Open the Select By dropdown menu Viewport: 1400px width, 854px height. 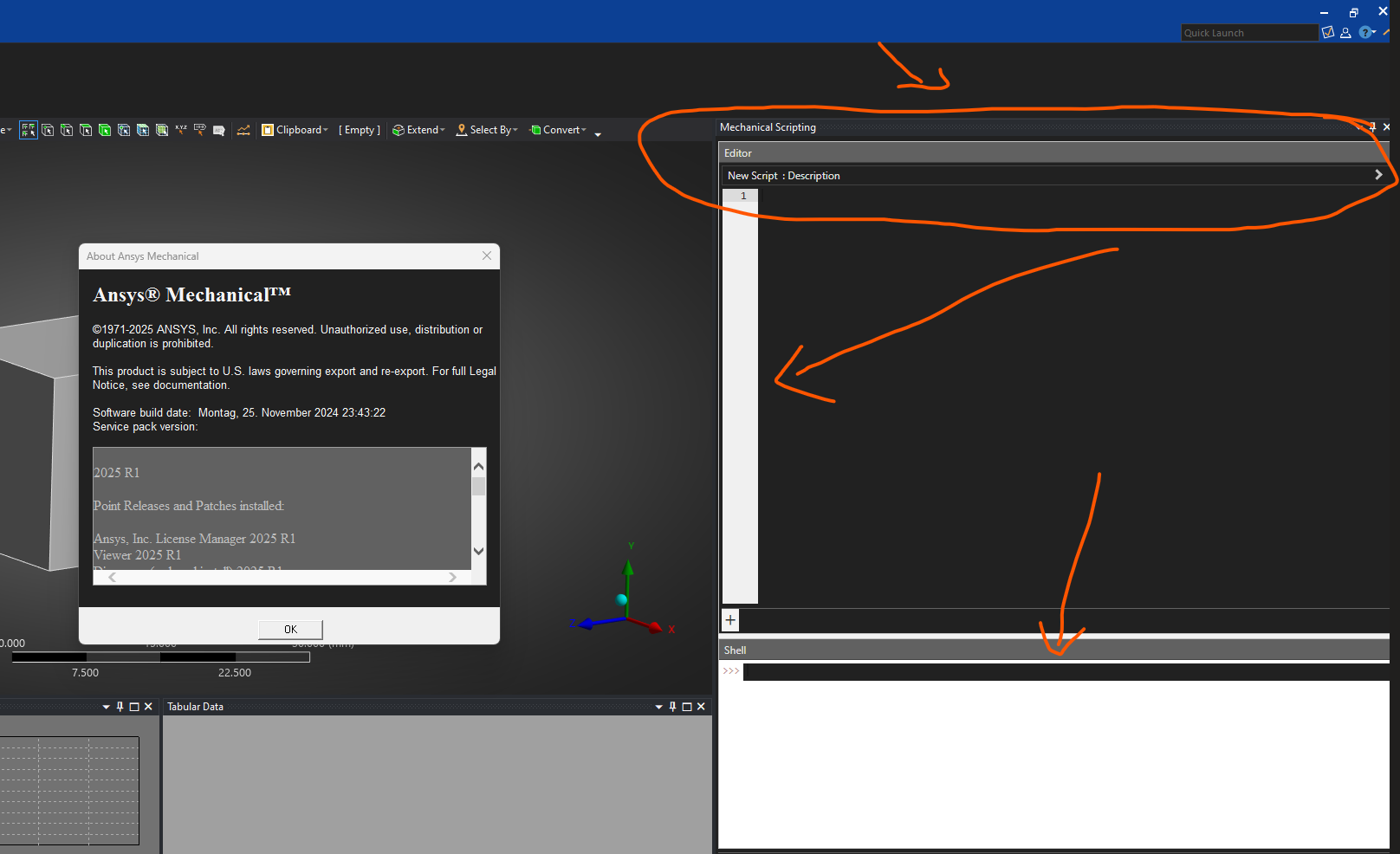pyautogui.click(x=487, y=130)
